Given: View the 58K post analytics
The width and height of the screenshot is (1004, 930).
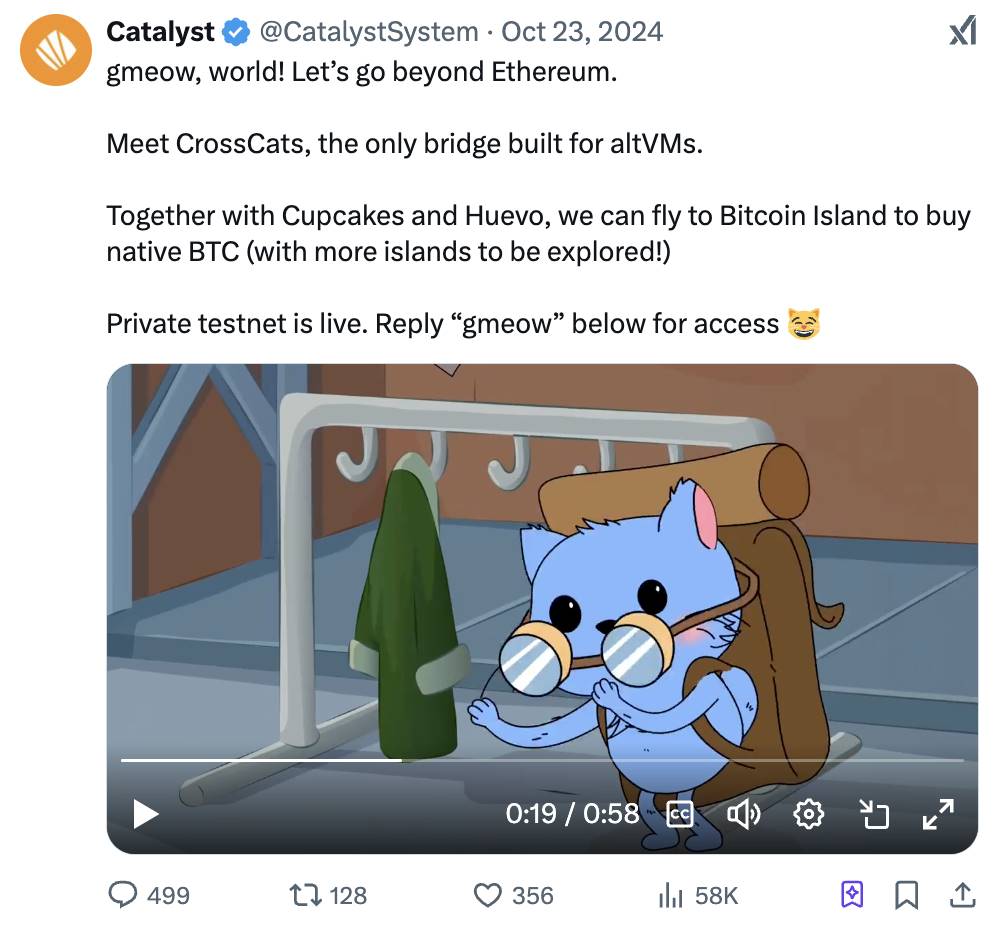Looking at the screenshot, I should coord(670,895).
